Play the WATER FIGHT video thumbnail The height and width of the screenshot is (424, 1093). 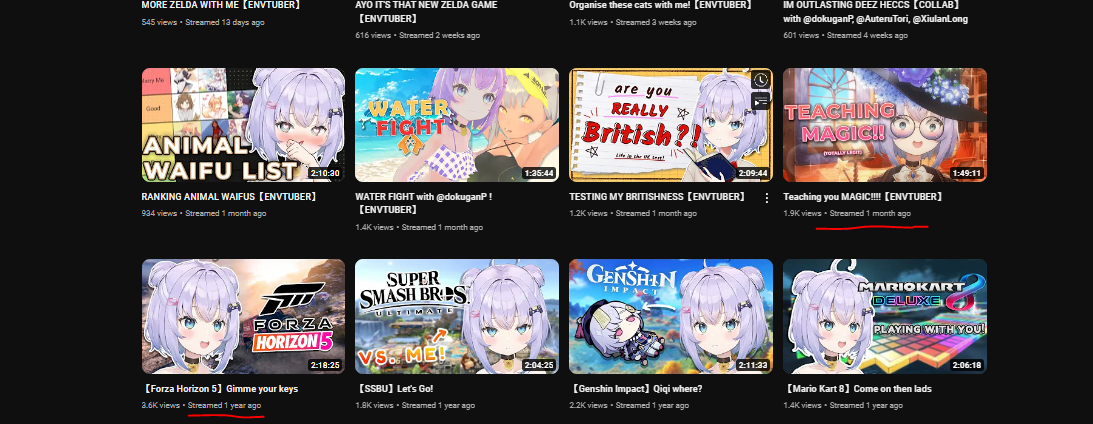click(457, 125)
